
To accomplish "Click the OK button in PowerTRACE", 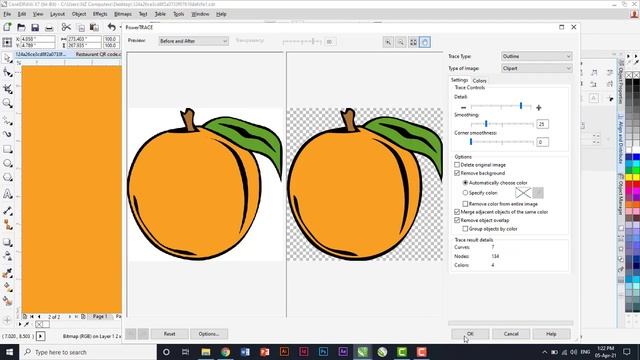I will pyautogui.click(x=470, y=334).
